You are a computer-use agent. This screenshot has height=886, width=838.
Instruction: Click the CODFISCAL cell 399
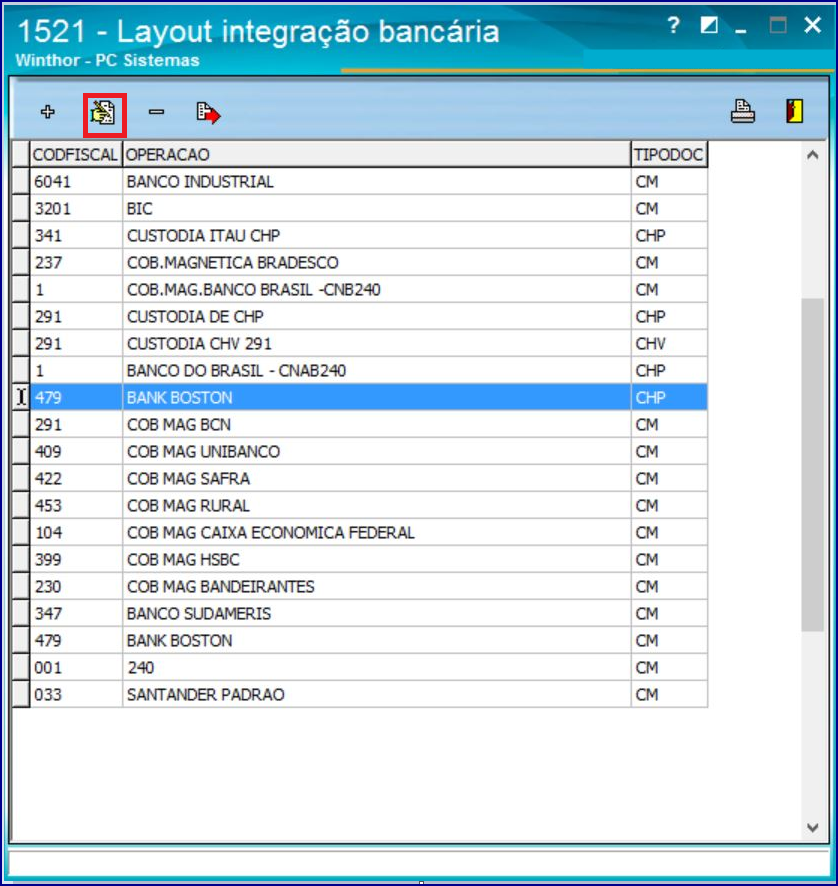pos(76,559)
